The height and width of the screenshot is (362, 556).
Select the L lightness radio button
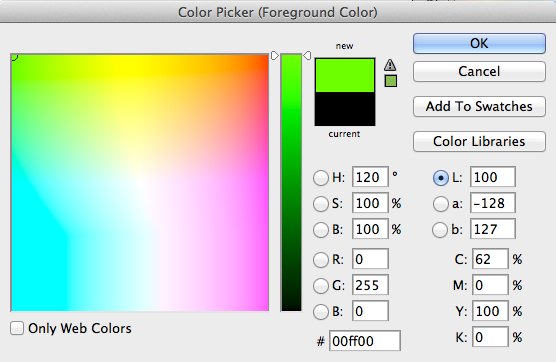pos(440,178)
